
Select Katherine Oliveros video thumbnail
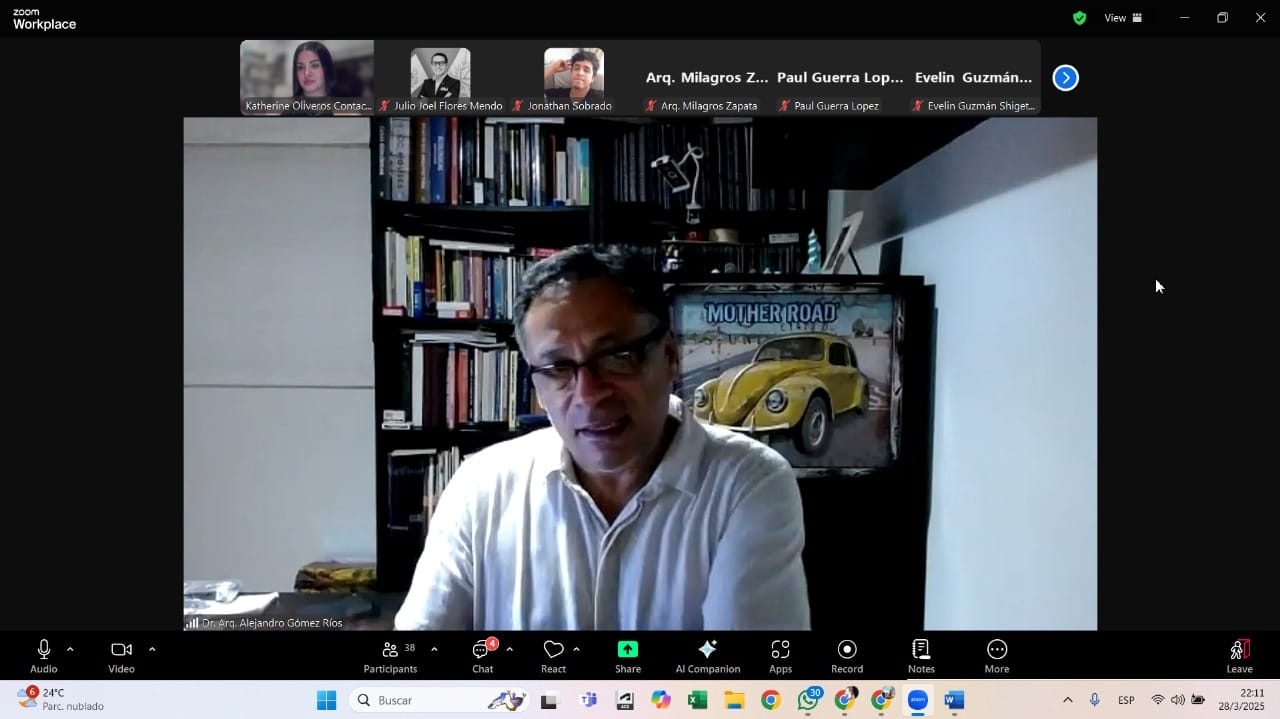[x=307, y=77]
